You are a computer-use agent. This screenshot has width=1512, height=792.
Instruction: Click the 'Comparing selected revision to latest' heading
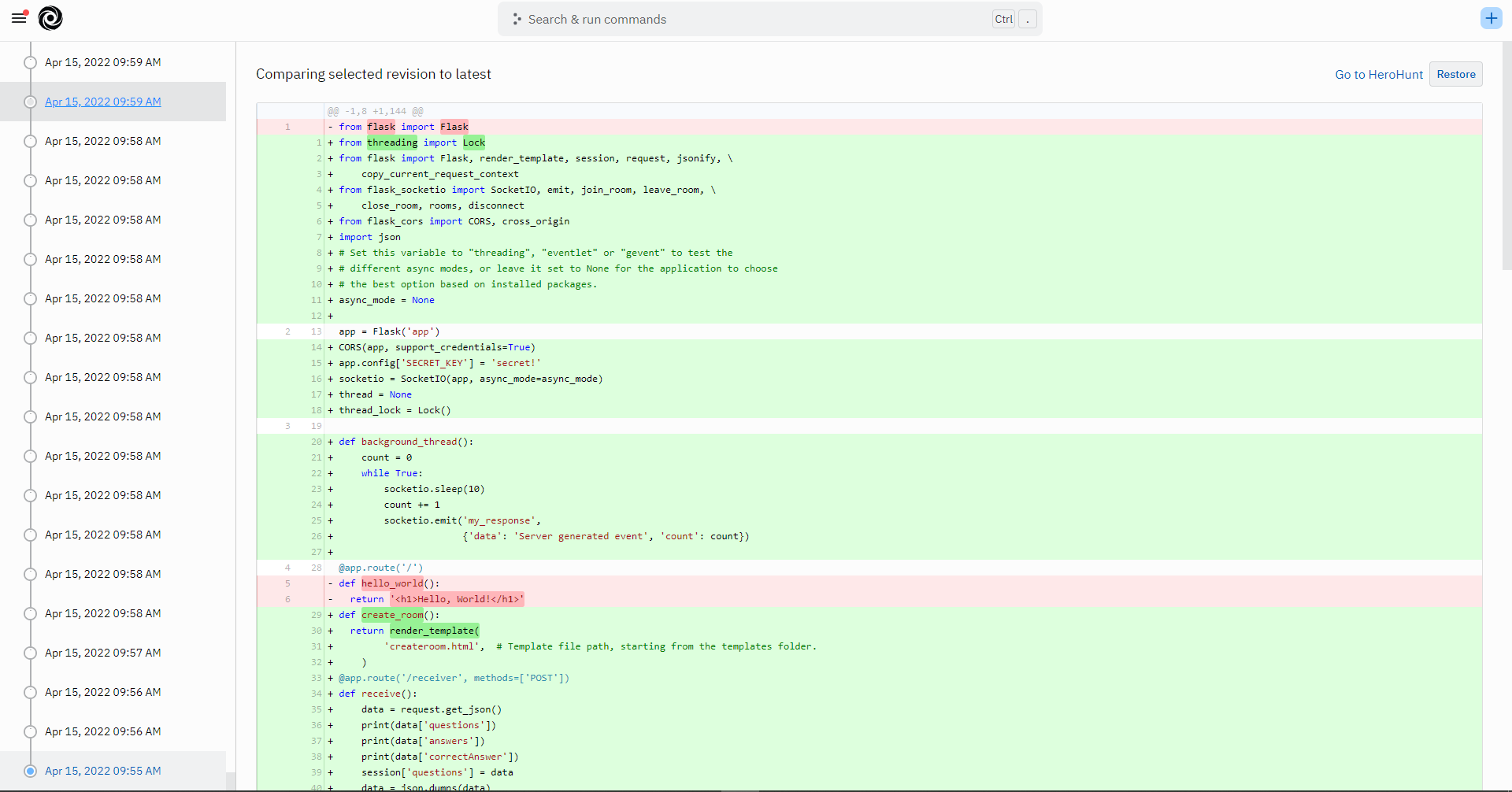coord(373,74)
